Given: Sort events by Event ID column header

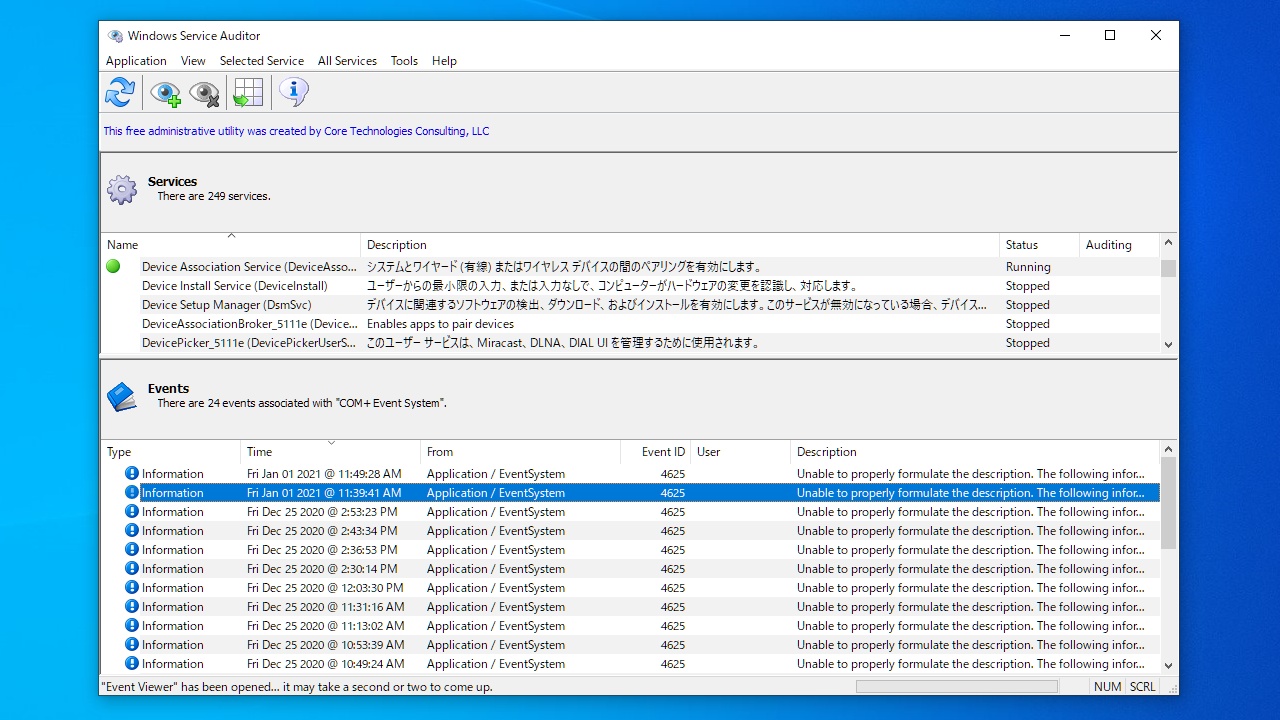Looking at the screenshot, I should (x=655, y=452).
